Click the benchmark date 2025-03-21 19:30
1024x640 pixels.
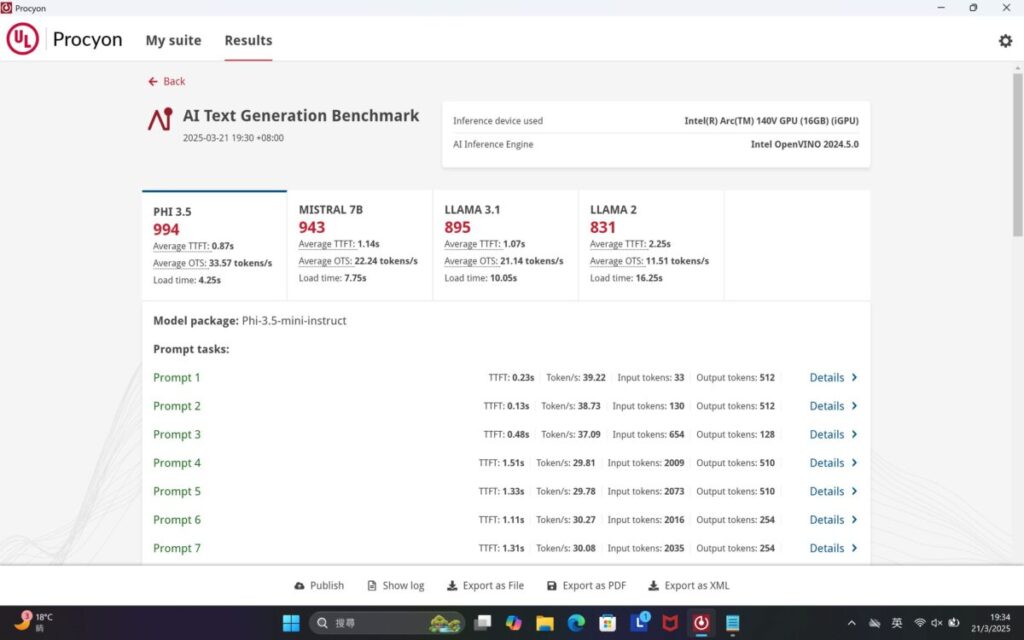tap(233, 138)
